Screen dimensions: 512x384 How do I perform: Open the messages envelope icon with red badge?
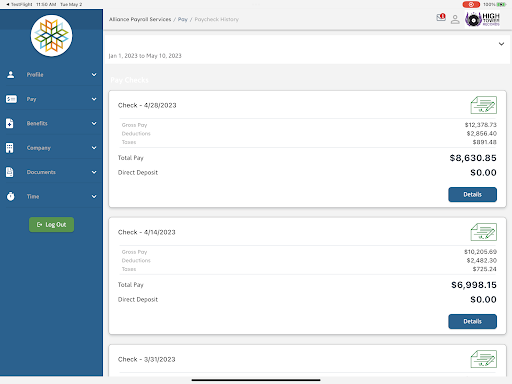click(441, 17)
